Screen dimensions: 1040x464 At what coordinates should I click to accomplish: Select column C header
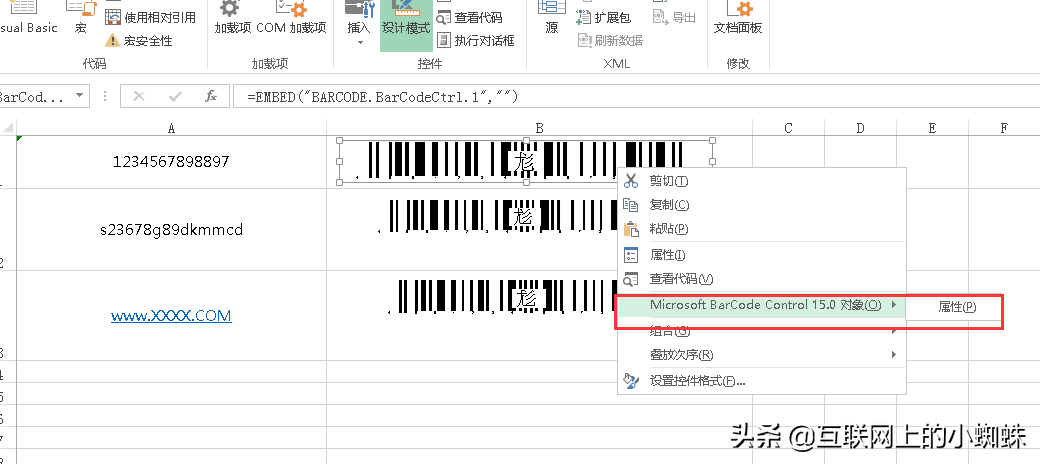click(789, 128)
